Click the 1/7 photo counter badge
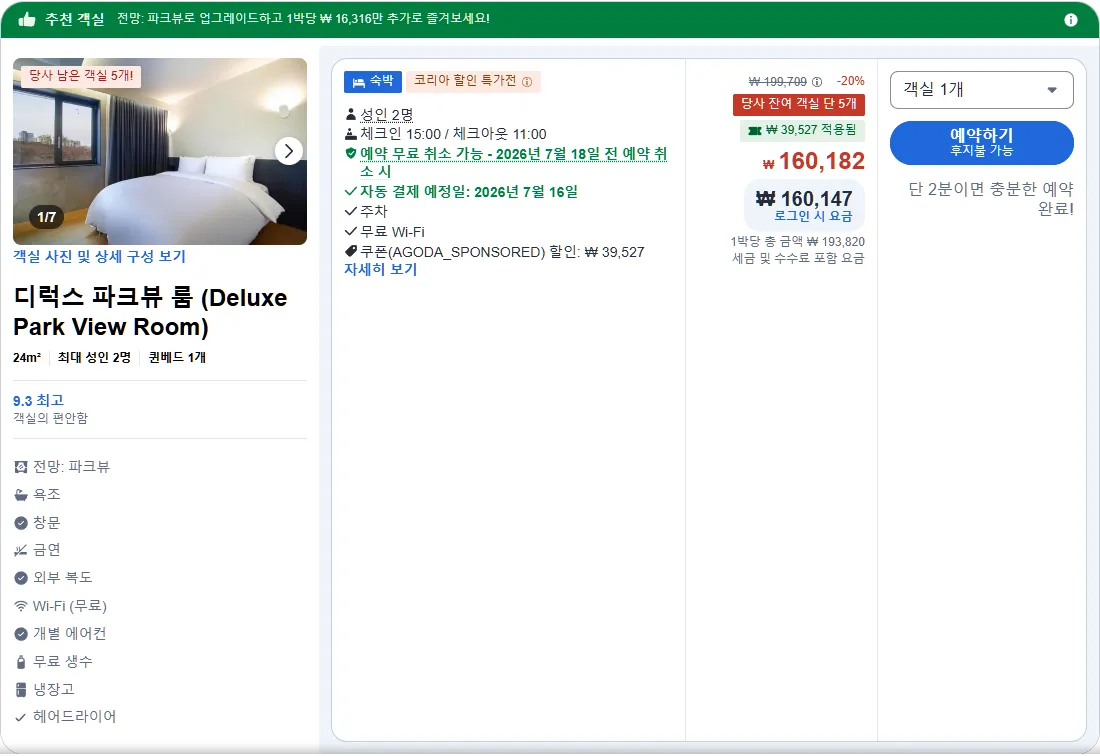Screen dimensions: 1100x756 pos(46,217)
